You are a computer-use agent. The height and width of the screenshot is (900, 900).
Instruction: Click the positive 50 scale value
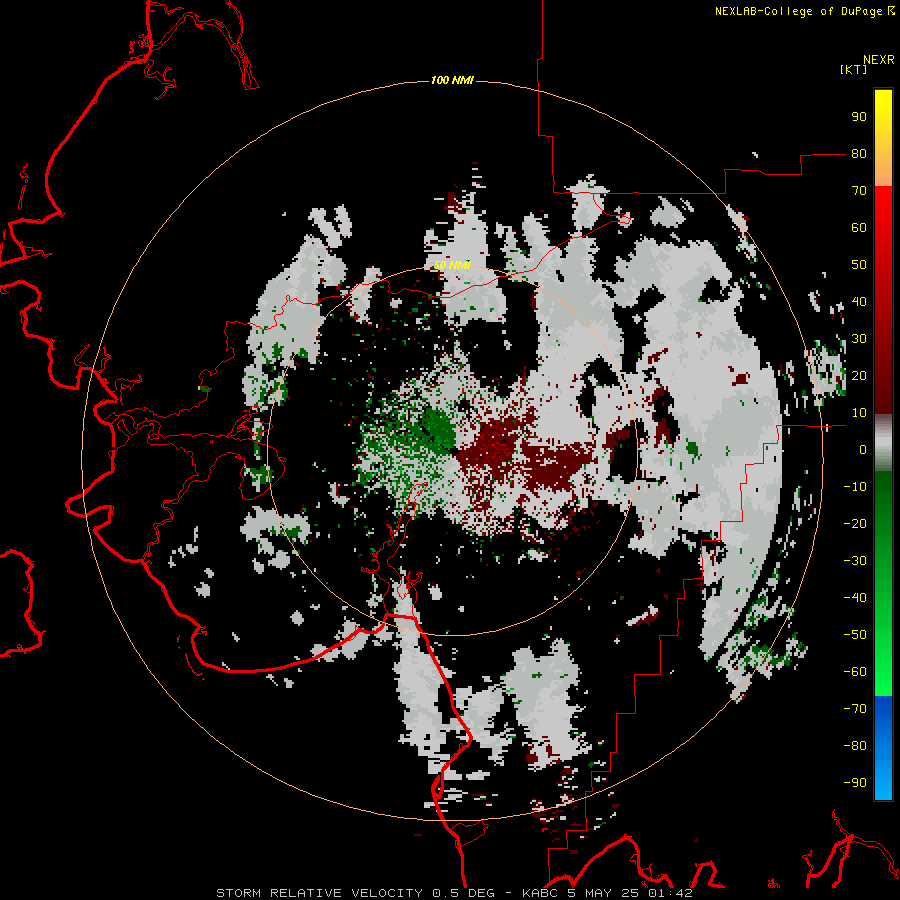point(859,265)
